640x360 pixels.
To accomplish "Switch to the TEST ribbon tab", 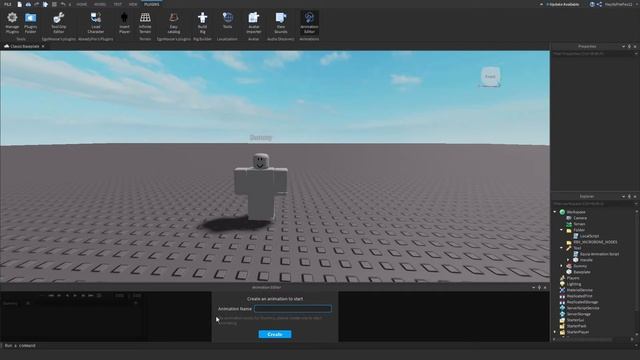I will click(118, 4).
